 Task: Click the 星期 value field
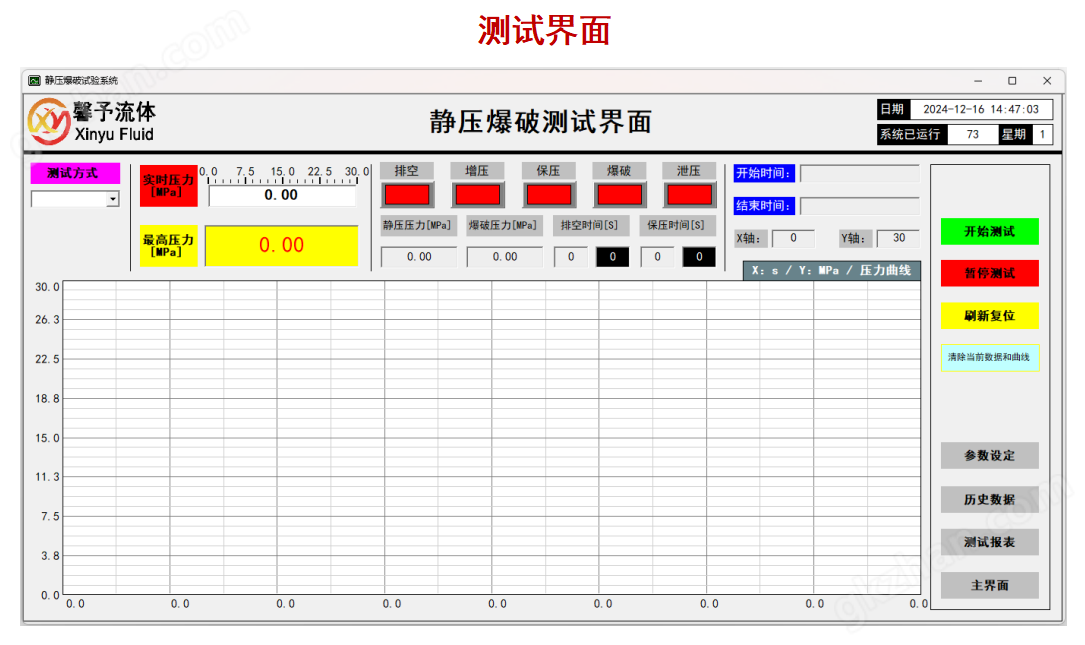coord(1042,134)
